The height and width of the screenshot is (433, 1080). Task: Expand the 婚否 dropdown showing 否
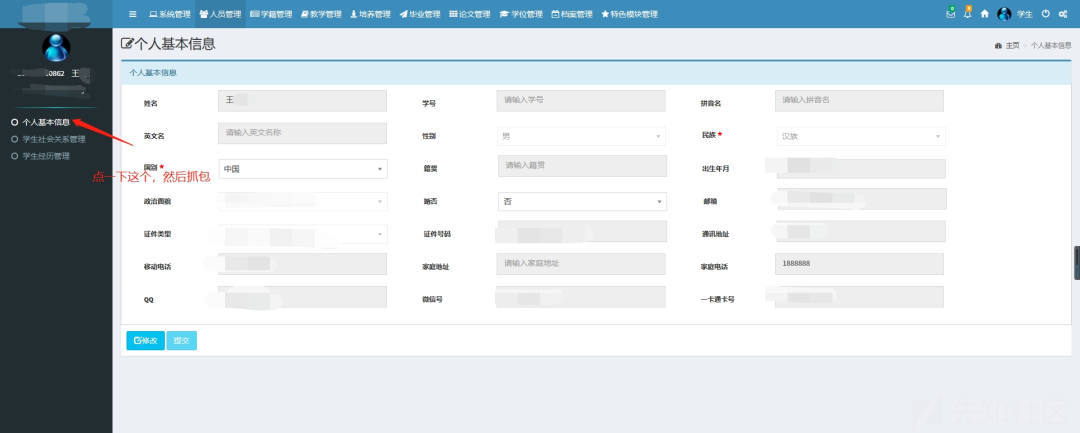(582, 202)
